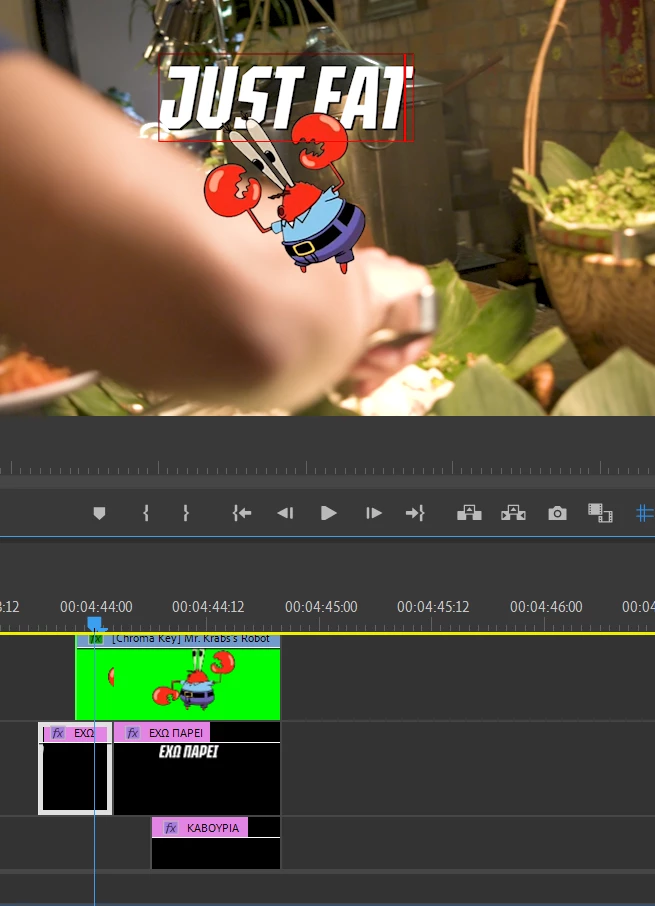Viewport: 655px width, 906px height.
Task: Click the timeline ruler at 00:04:44:12
Action: (x=208, y=607)
